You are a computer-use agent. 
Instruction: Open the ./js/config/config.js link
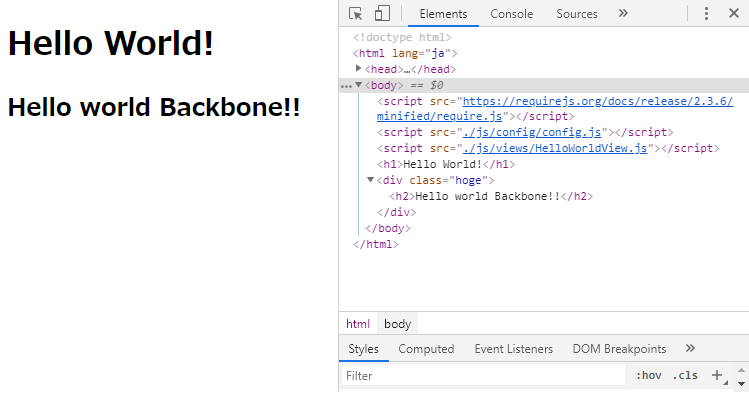click(x=532, y=132)
